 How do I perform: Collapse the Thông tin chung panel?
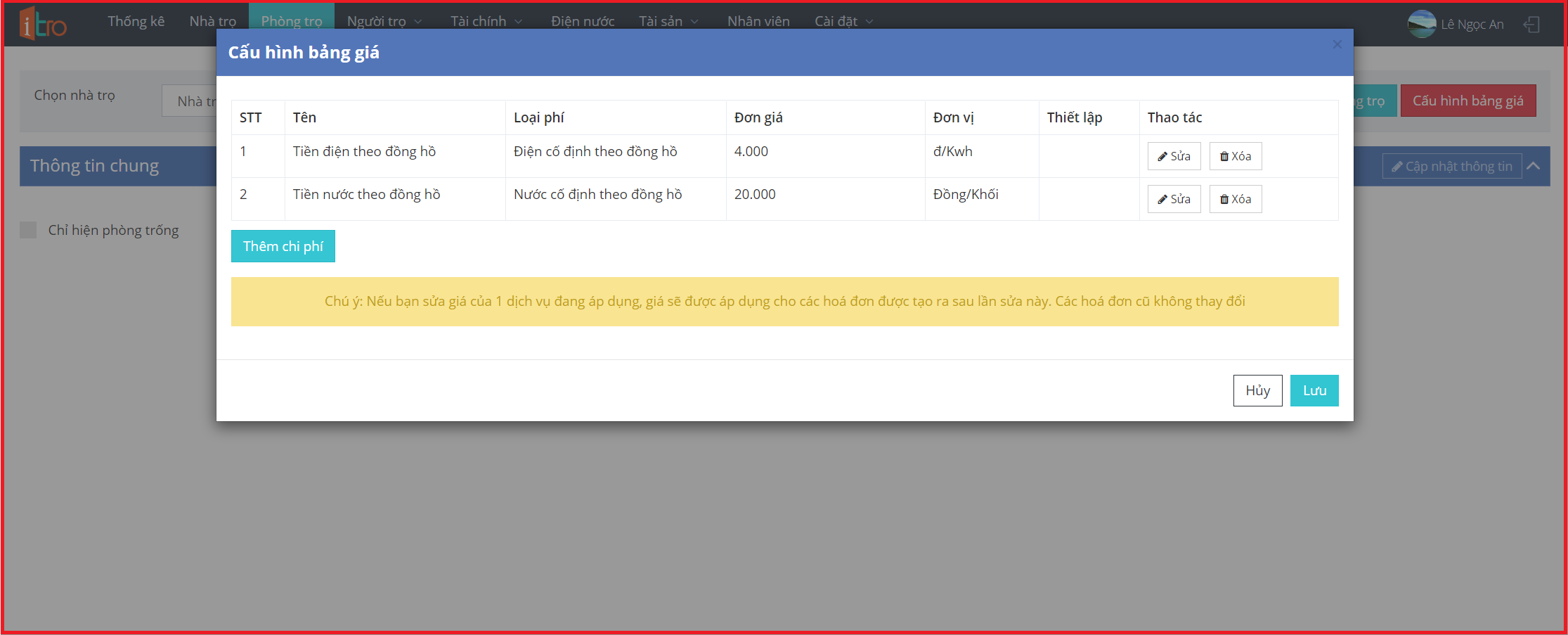[x=1534, y=166]
